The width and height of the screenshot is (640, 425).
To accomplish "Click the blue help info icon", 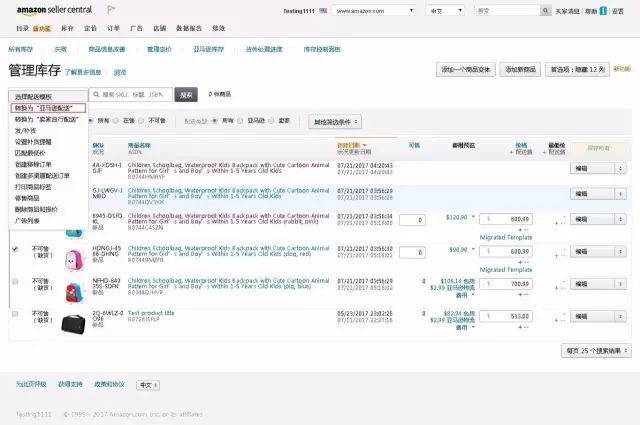I will pyautogui.click(x=603, y=11).
